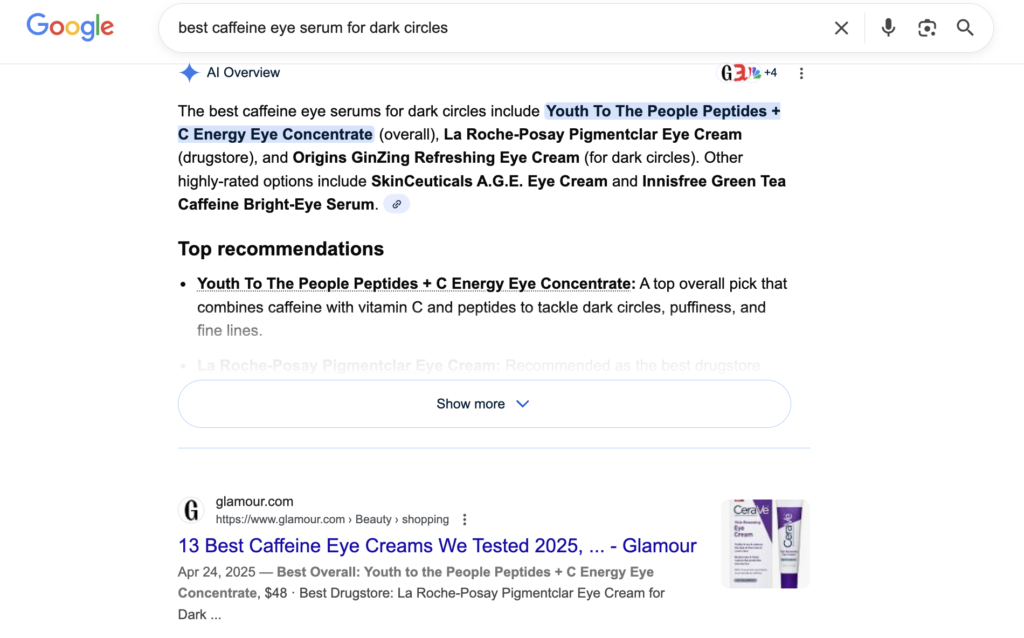Image resolution: width=1024 pixels, height=638 pixels.
Task: Click the Show more chevron arrow
Action: (x=522, y=404)
